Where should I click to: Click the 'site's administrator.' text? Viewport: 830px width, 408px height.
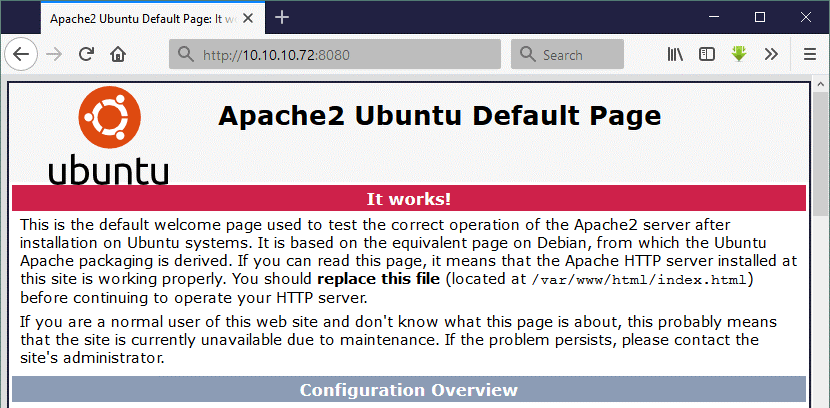tap(91, 358)
